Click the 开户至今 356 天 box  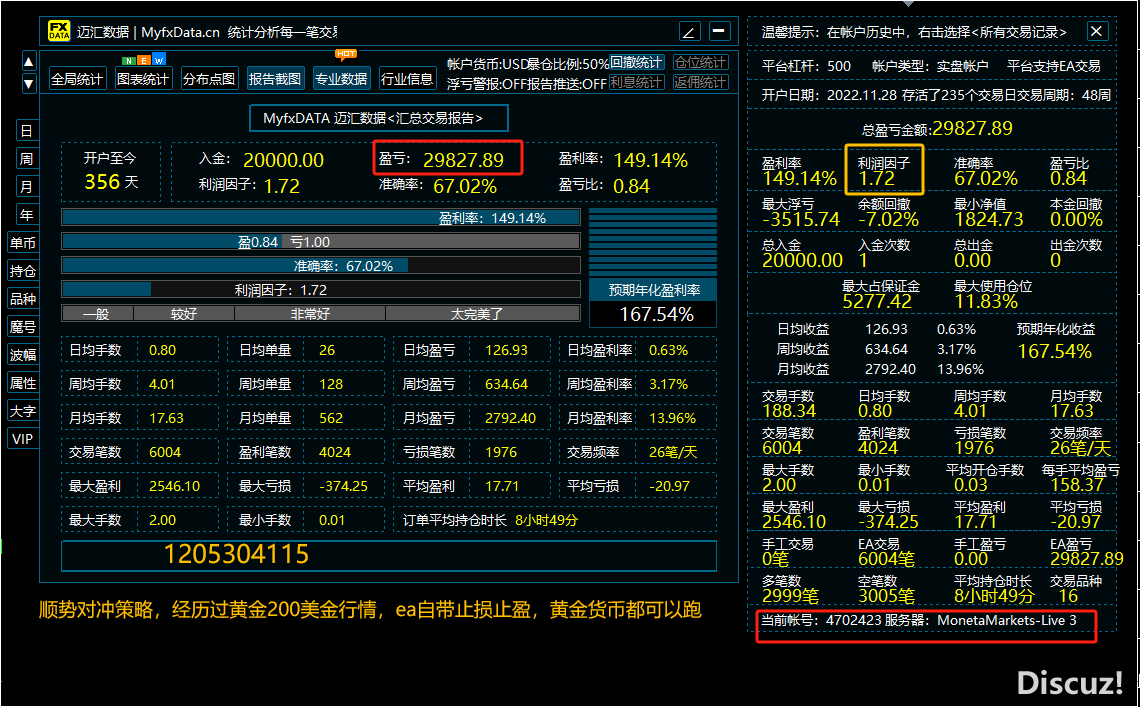[111, 172]
